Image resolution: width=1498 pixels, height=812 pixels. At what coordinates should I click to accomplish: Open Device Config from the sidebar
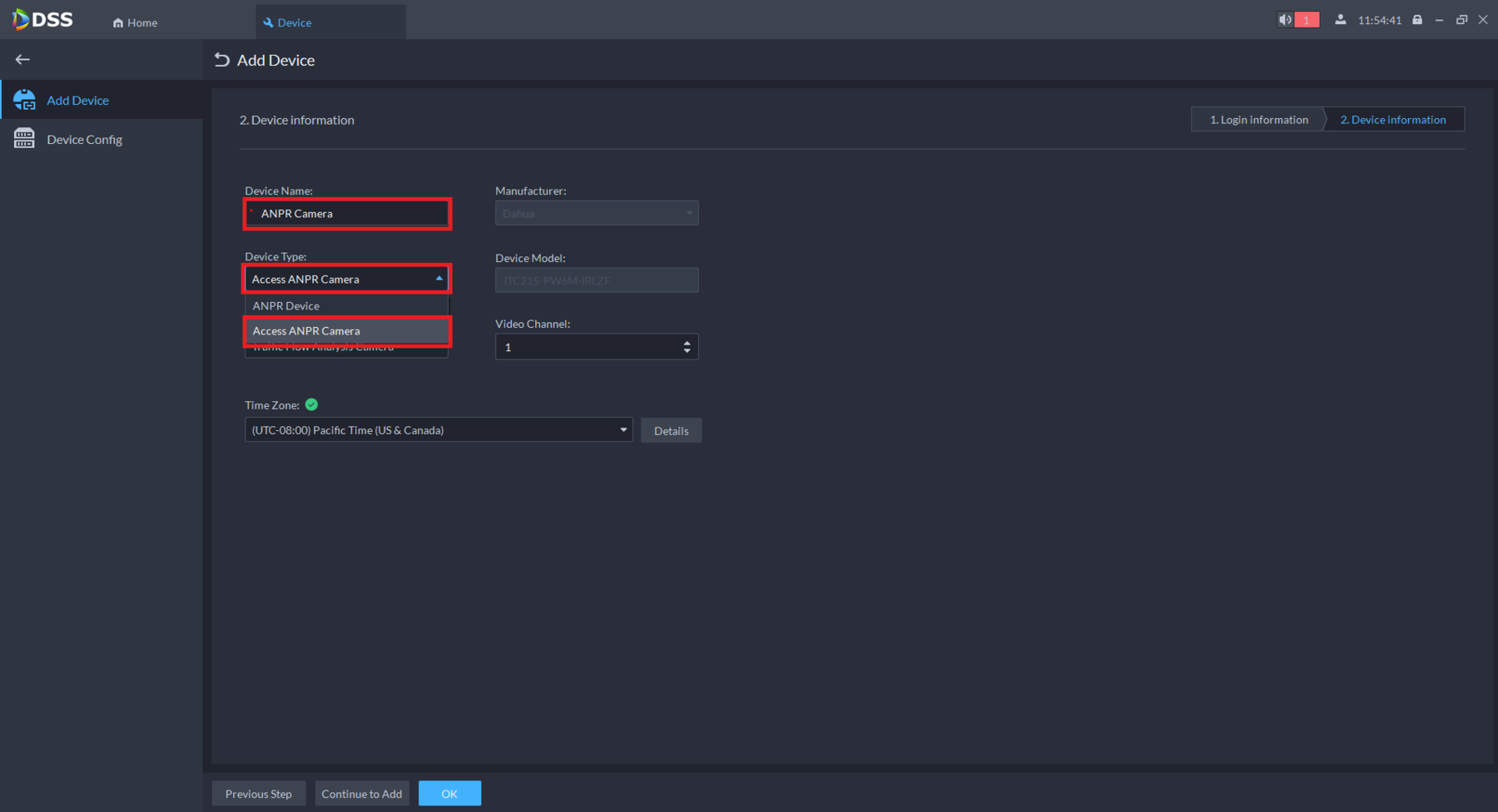coord(84,139)
